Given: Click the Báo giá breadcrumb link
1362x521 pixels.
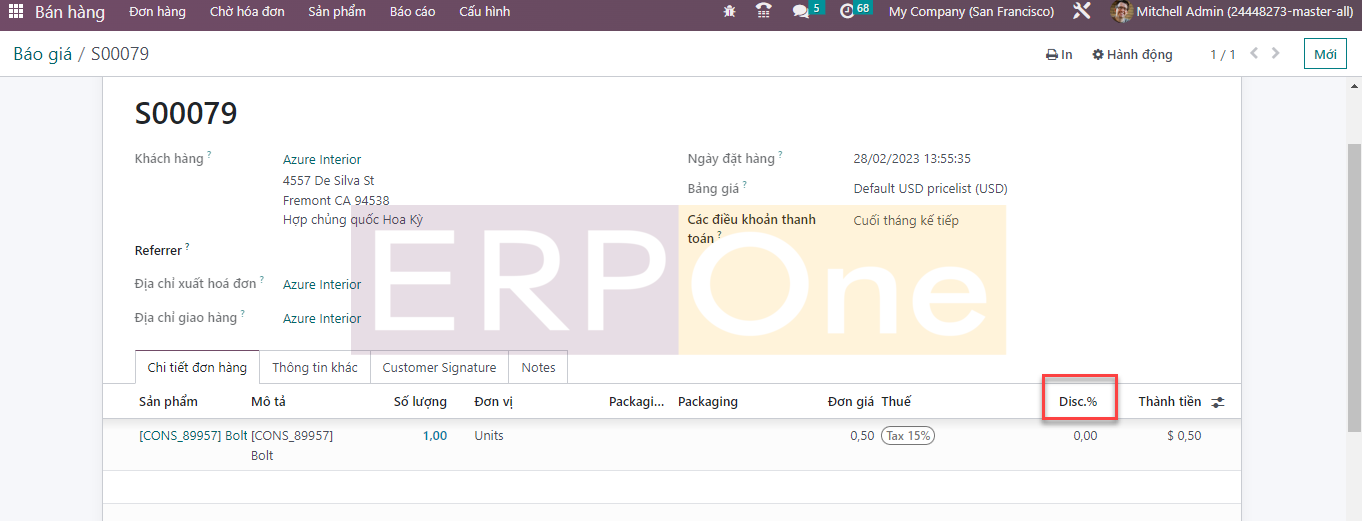Looking at the screenshot, I should (x=42, y=54).
